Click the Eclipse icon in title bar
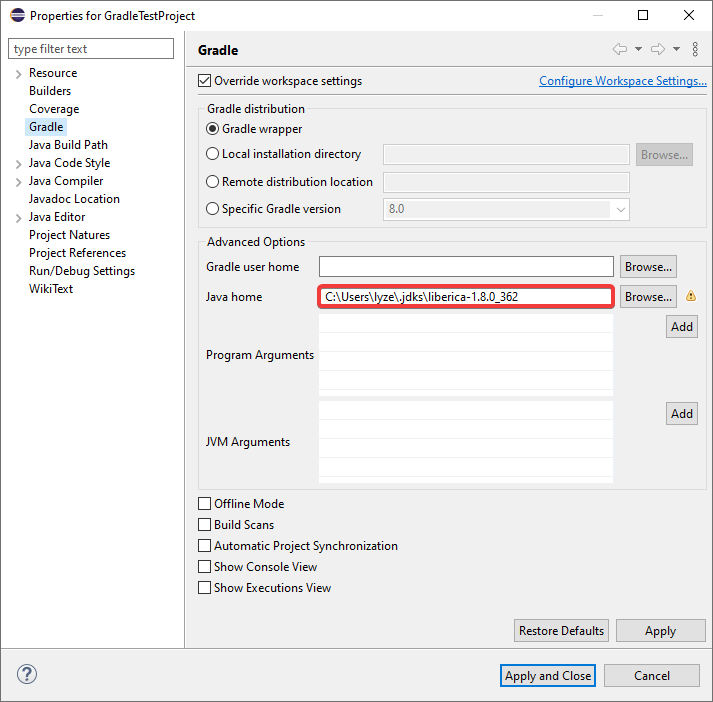The height and width of the screenshot is (702, 713). (x=17, y=15)
